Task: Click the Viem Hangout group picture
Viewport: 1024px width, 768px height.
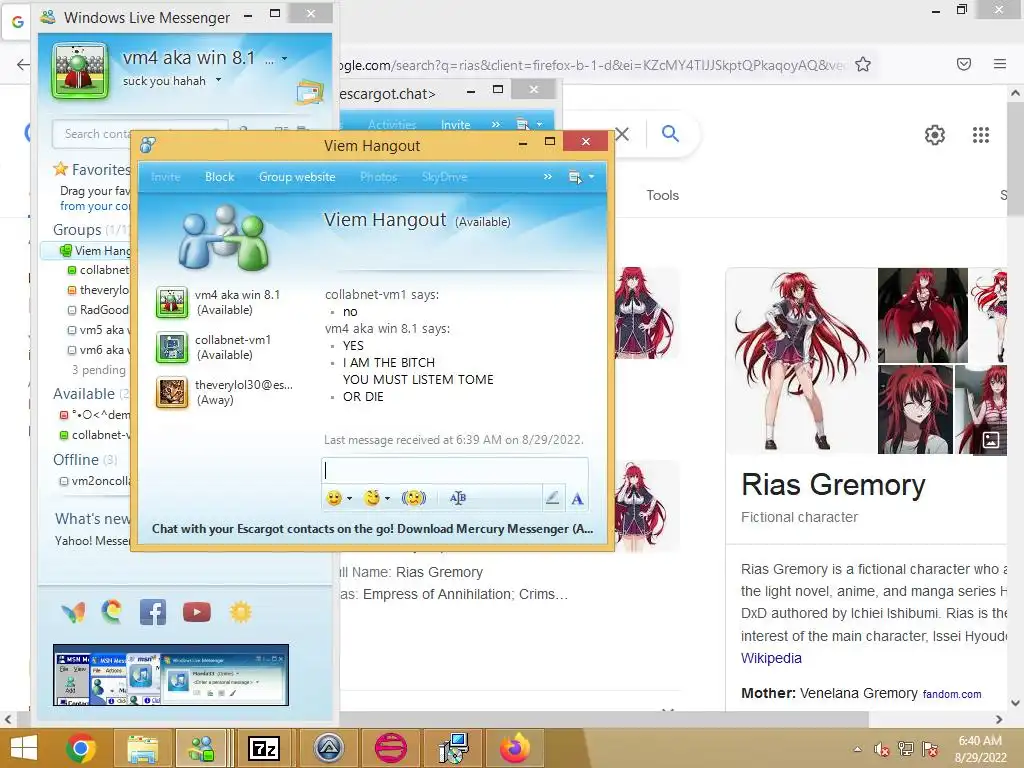Action: click(x=223, y=237)
